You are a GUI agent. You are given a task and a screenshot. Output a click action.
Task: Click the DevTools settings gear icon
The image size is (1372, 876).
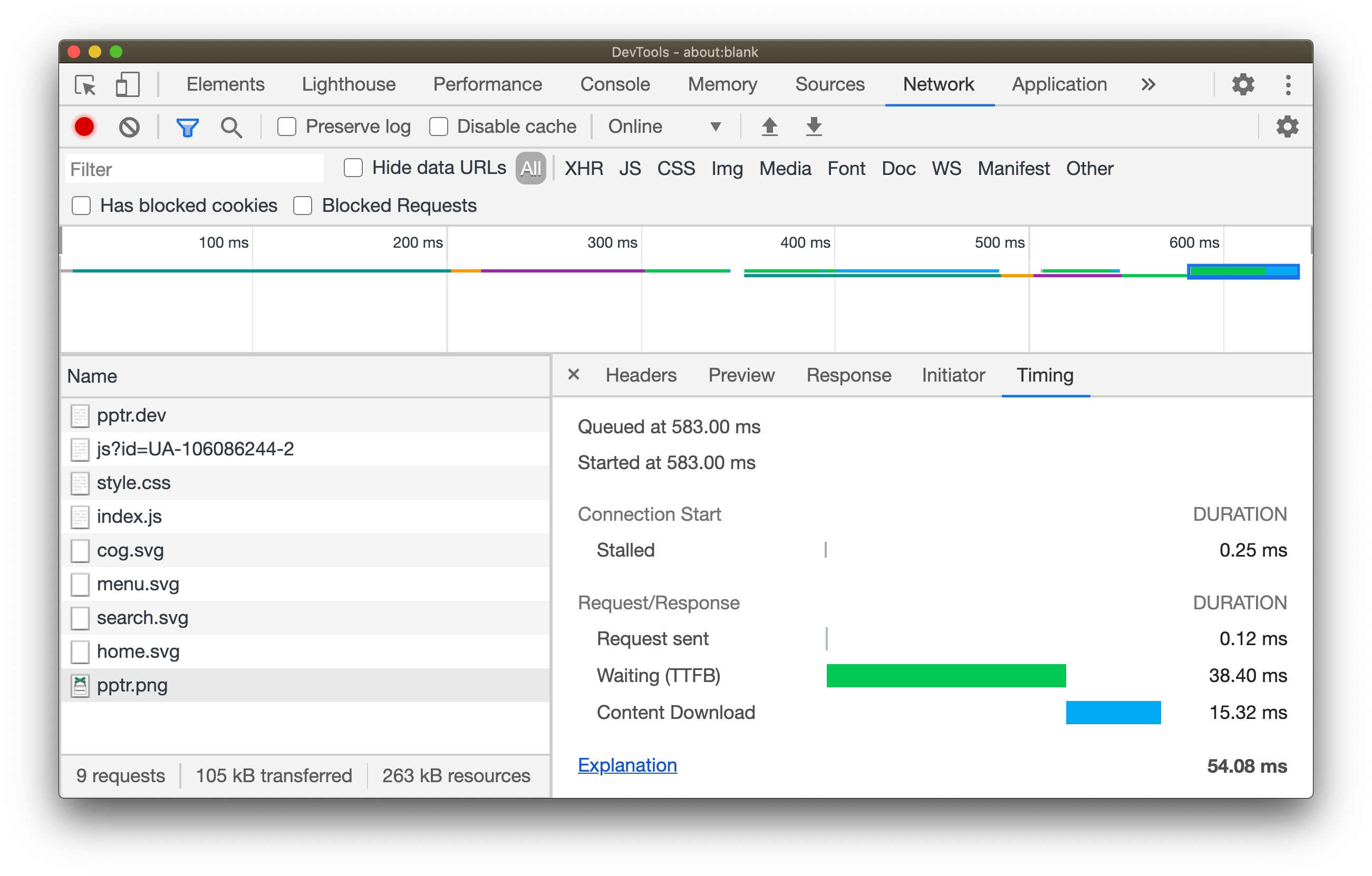(x=1242, y=83)
